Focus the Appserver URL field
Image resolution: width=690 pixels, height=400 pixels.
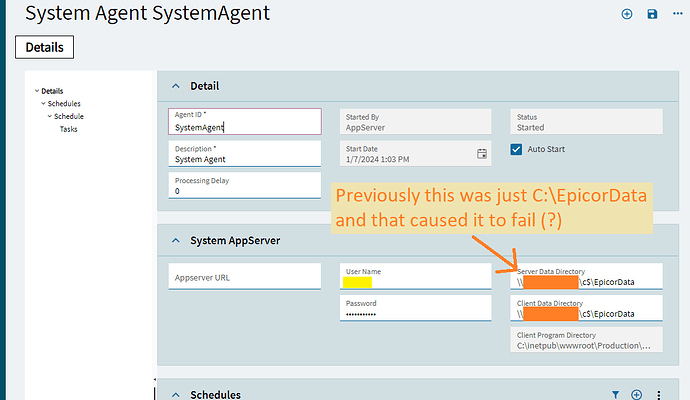click(245, 276)
